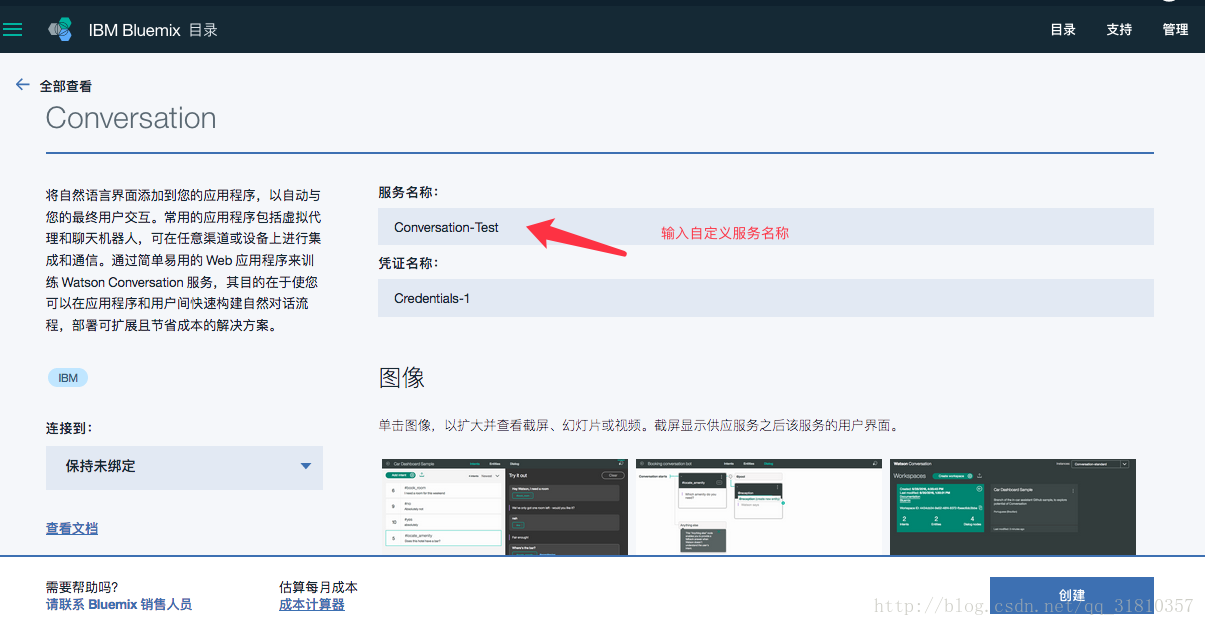Screen dimensions: 1205x626
Task: Open the hamburger navigation menu
Action: click(x=13, y=29)
